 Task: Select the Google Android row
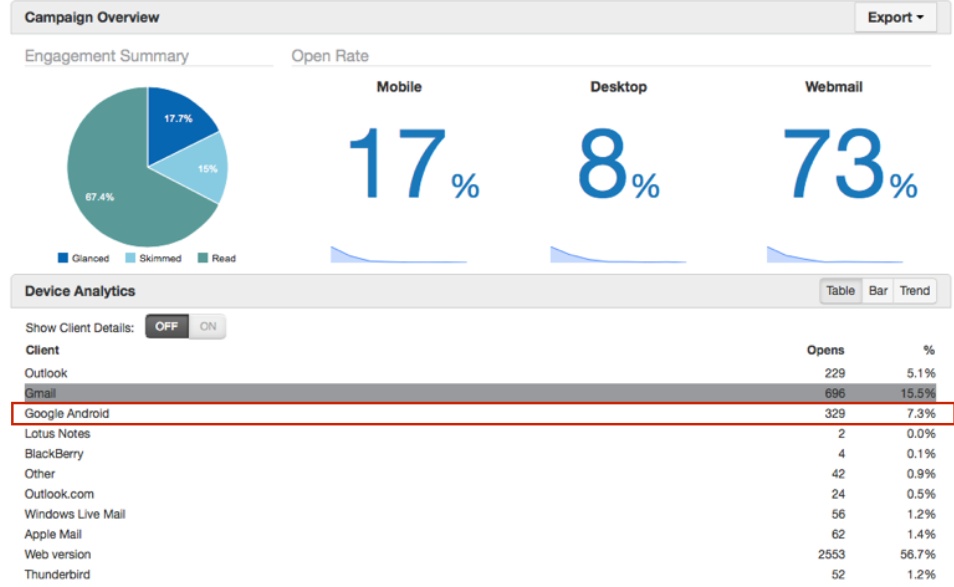tap(480, 414)
